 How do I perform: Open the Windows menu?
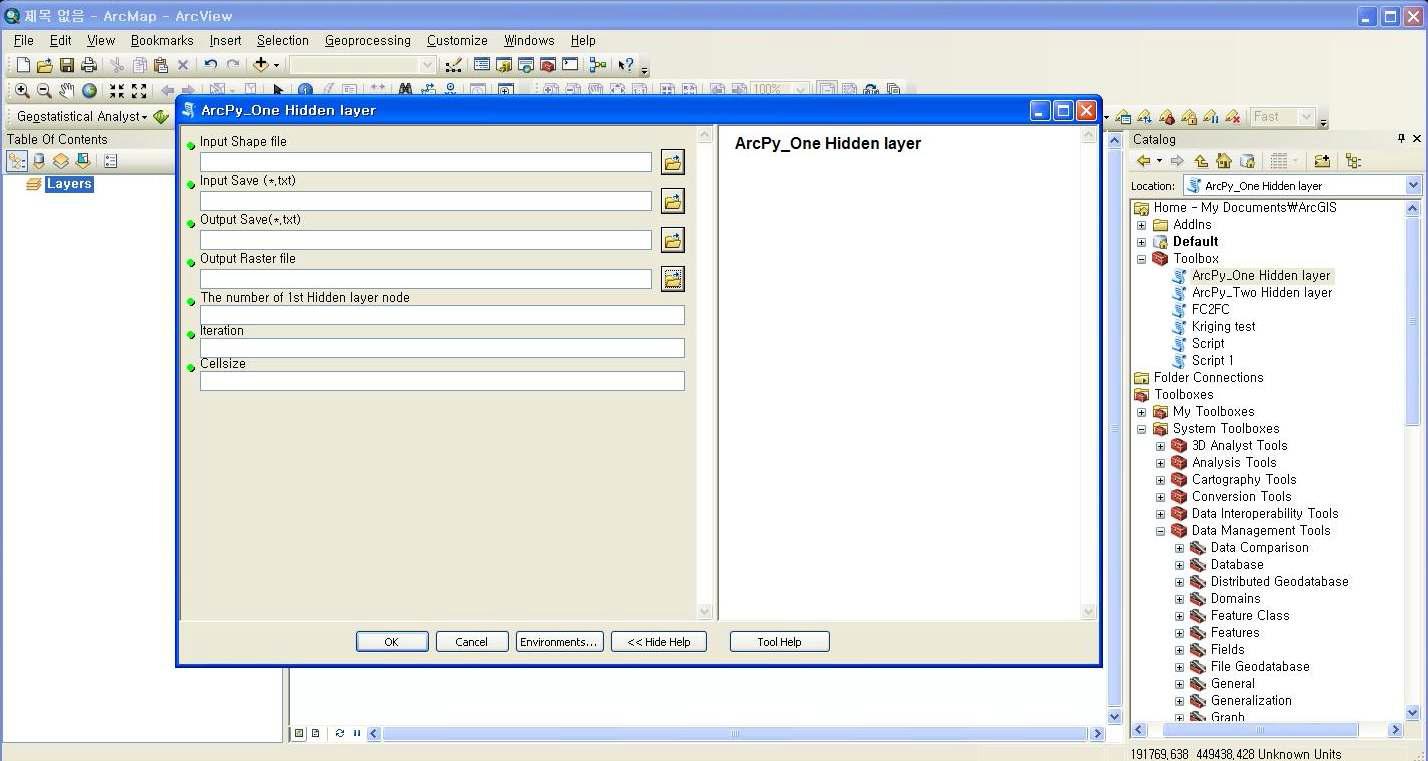[529, 41]
